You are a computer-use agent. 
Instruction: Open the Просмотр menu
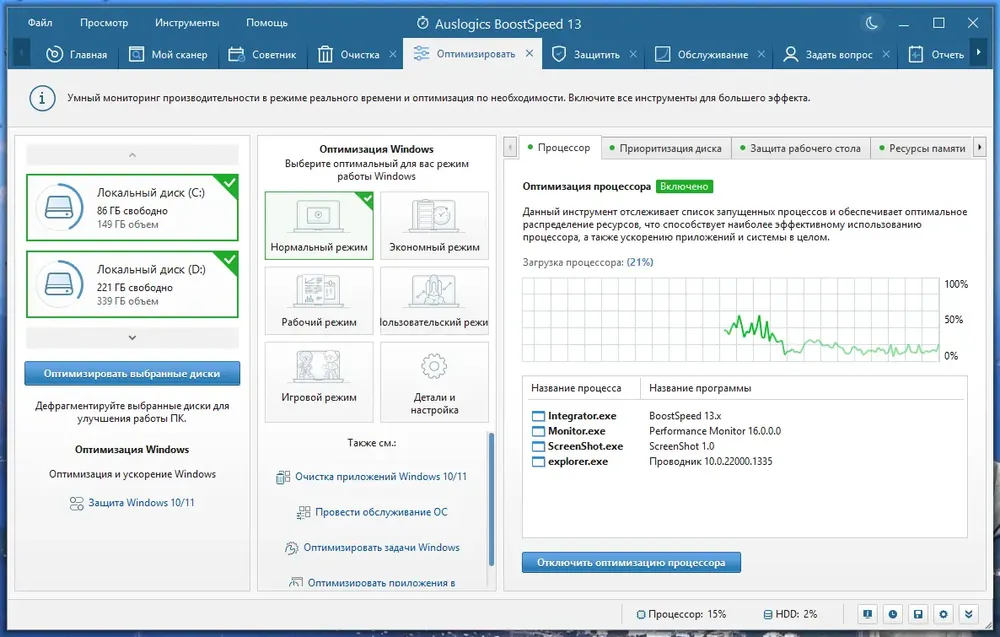coord(103,22)
